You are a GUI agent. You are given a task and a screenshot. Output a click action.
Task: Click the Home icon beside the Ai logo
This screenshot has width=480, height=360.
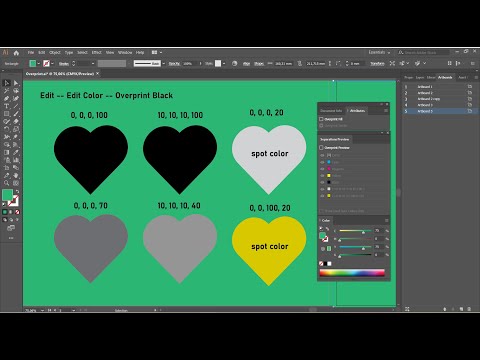(x=16, y=53)
